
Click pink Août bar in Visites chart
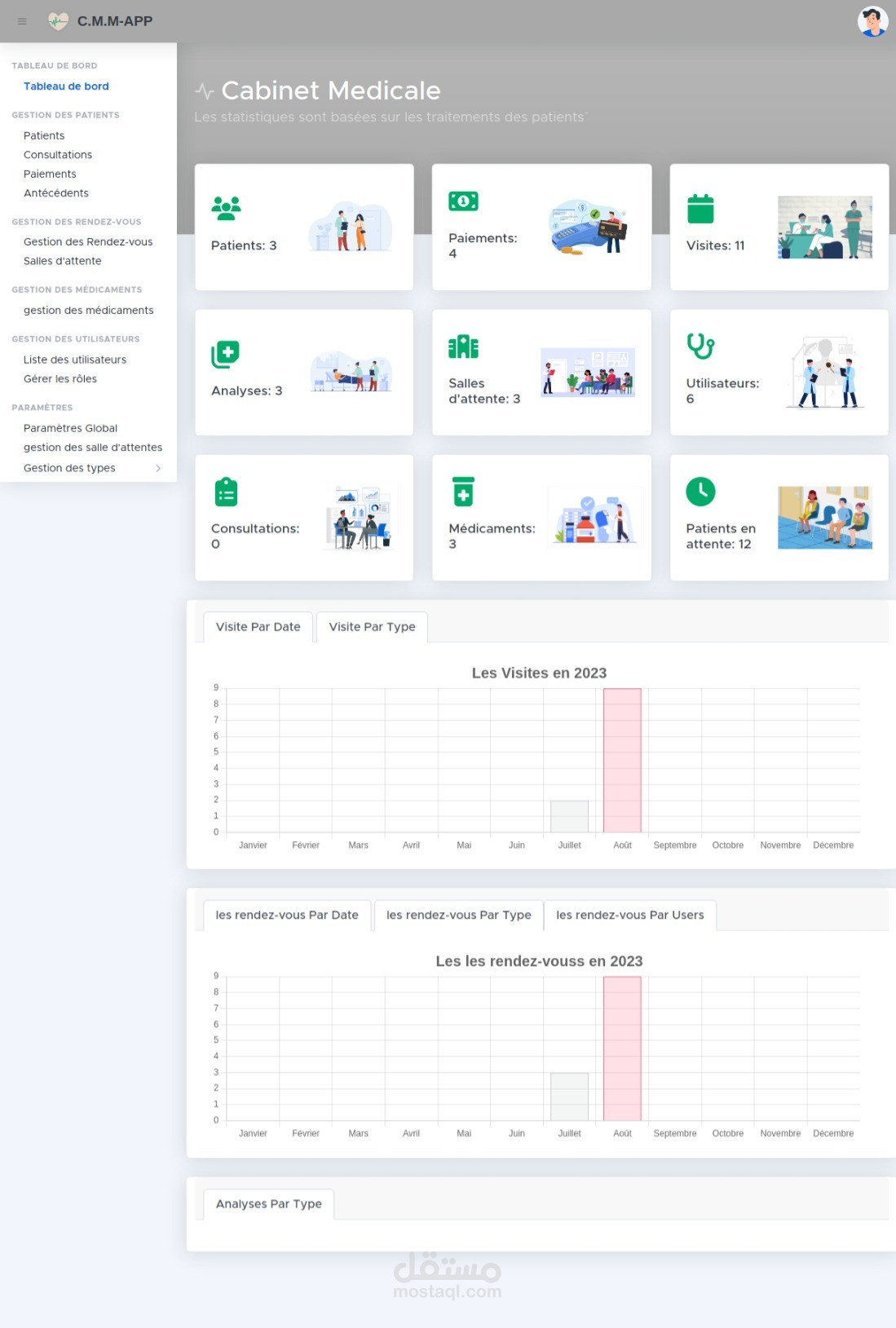(x=622, y=761)
